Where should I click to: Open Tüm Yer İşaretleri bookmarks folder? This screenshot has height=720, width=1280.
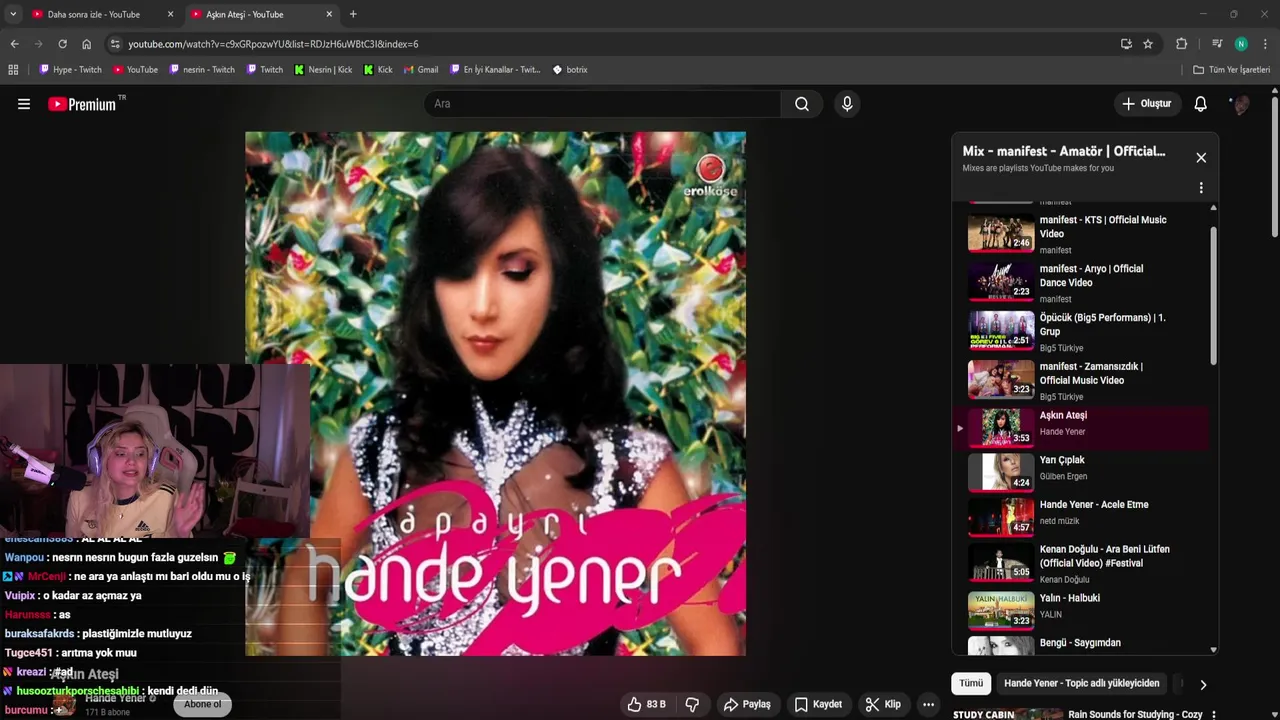(x=1231, y=70)
